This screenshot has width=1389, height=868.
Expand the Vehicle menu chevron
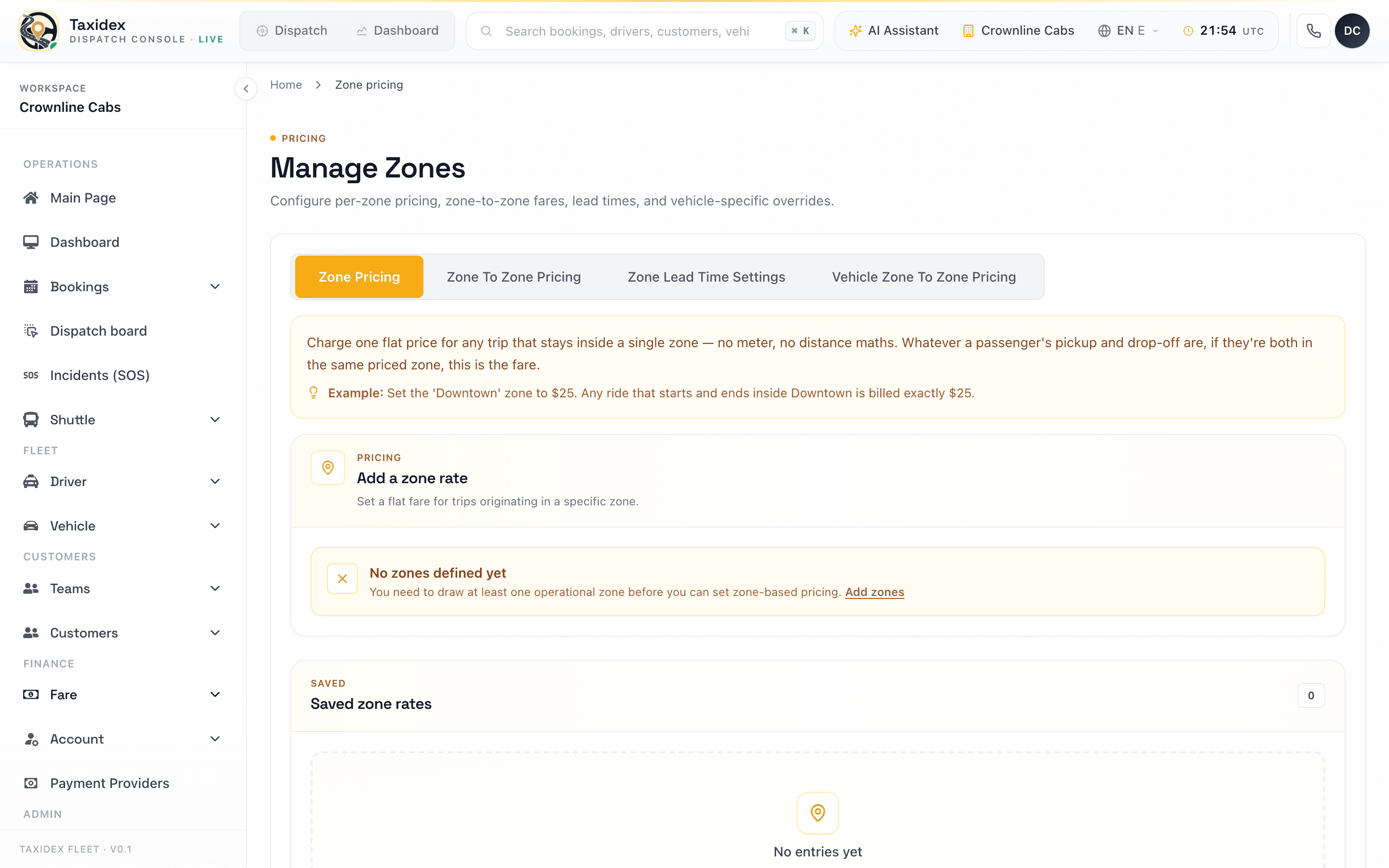click(x=215, y=526)
